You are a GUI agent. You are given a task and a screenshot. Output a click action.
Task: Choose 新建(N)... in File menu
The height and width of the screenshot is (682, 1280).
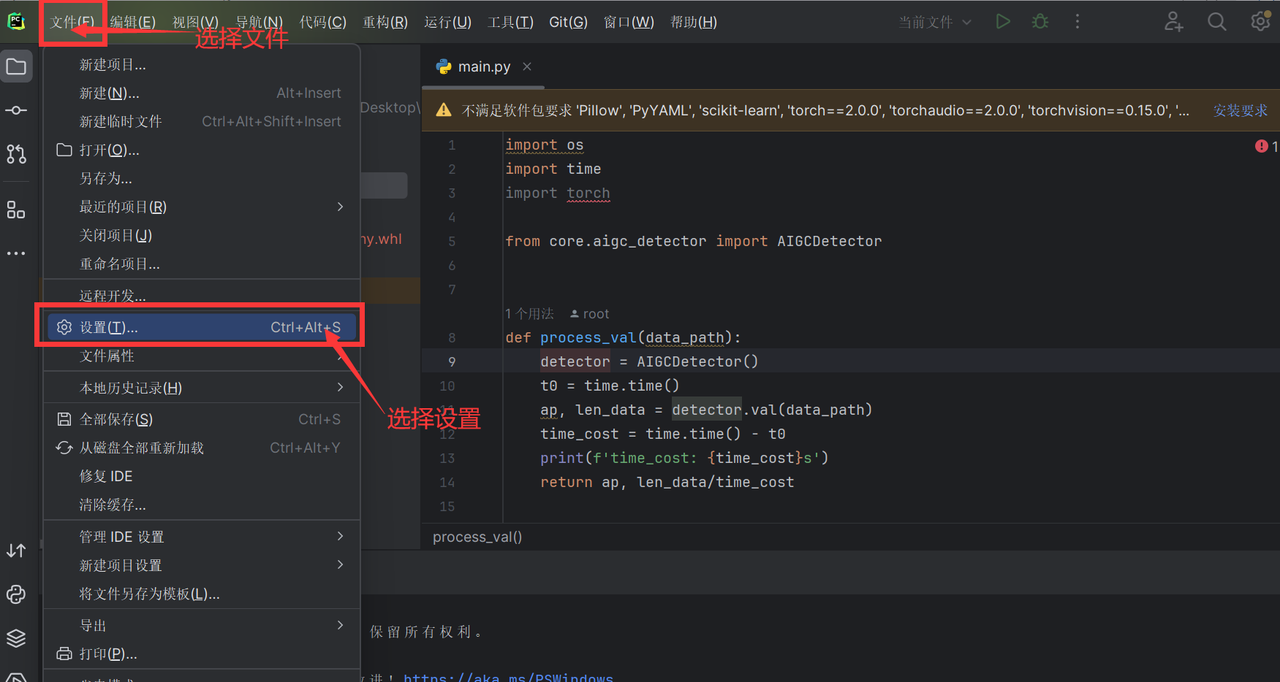(202, 93)
